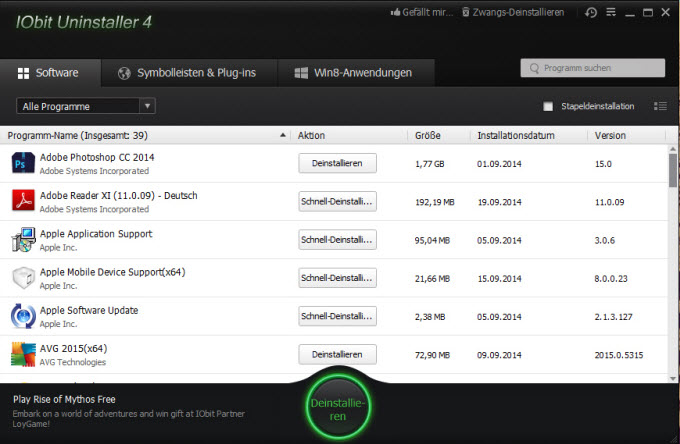Click Schnell-Deinstallieren for Apple Mobile Device Support
This screenshot has height=444, width=680.
click(337, 278)
